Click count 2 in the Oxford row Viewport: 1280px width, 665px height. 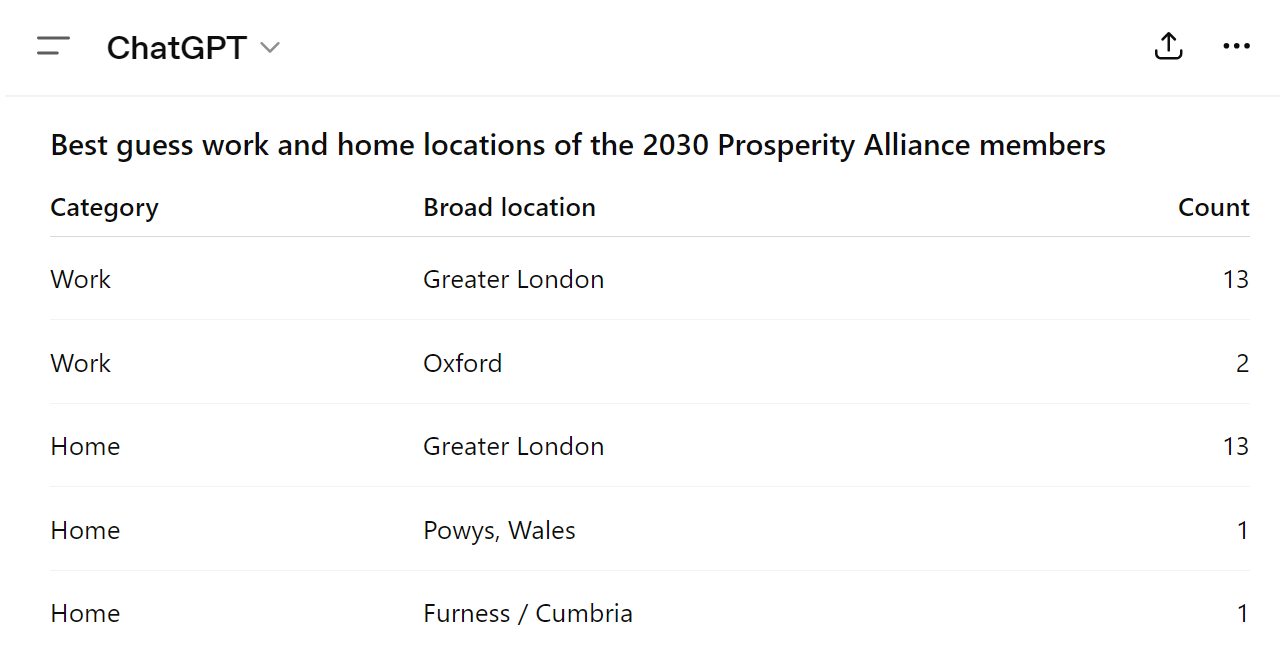pyautogui.click(x=1242, y=363)
